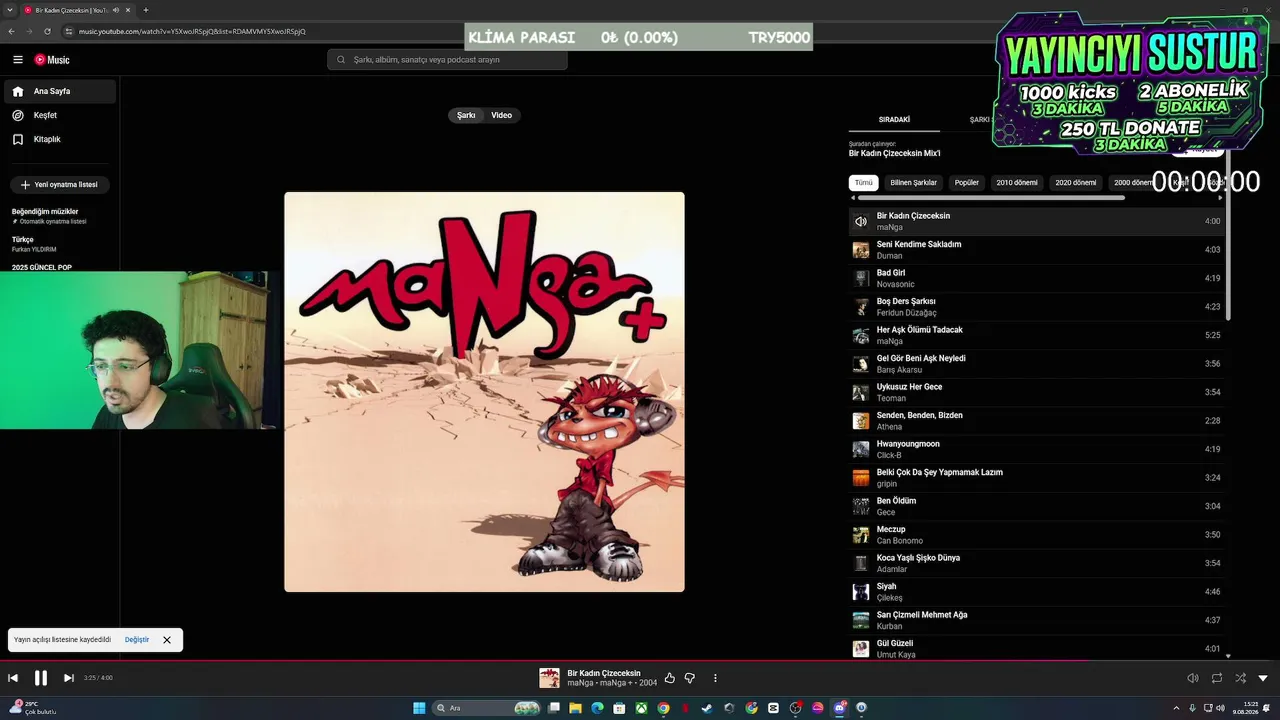The width and height of the screenshot is (1280, 720).
Task: Play Siyah by Çilekeş
Action: pyautogui.click(x=1036, y=592)
